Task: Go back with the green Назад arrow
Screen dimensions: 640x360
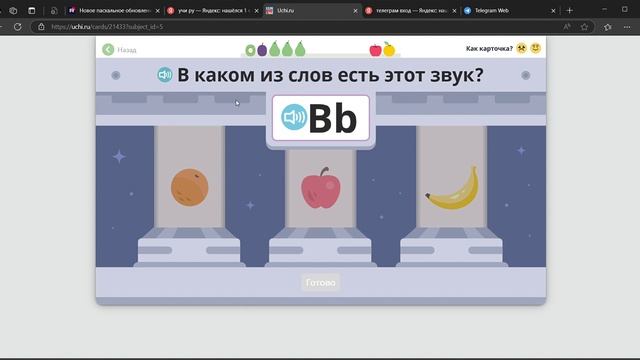Action: click(108, 50)
